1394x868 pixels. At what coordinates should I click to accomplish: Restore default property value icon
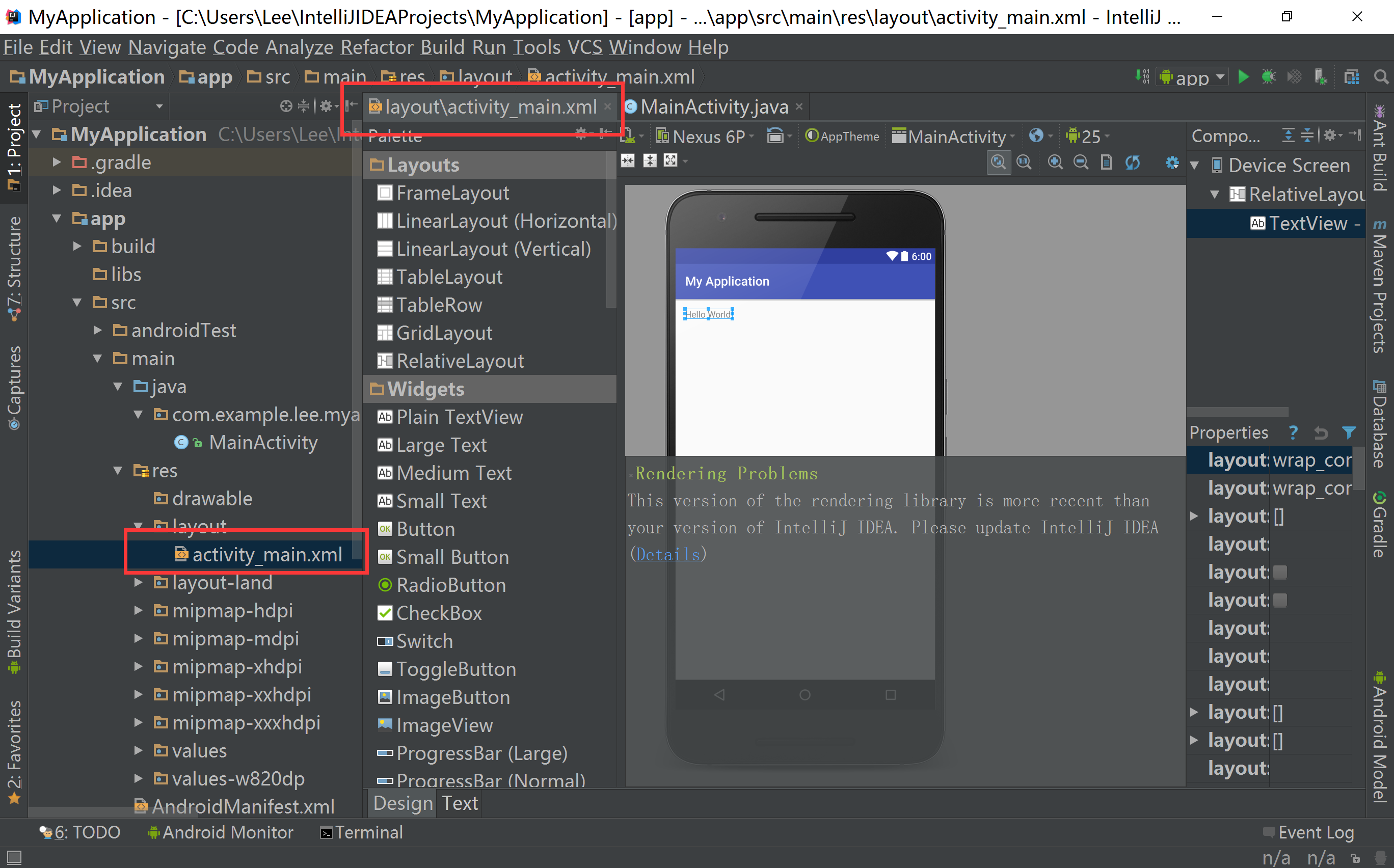click(1321, 432)
